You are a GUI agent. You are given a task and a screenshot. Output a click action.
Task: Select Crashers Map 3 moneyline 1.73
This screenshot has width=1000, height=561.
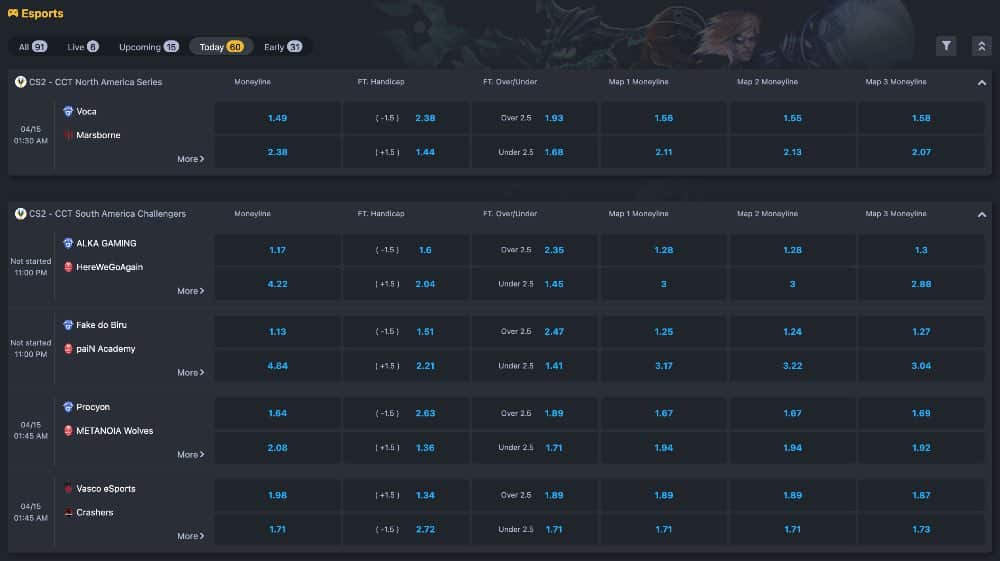click(921, 529)
